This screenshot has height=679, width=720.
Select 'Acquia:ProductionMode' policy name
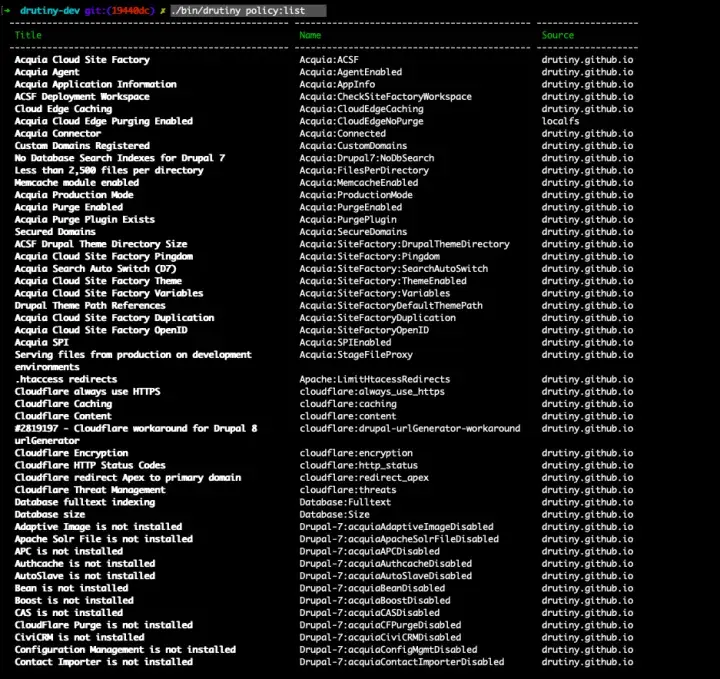(x=356, y=195)
